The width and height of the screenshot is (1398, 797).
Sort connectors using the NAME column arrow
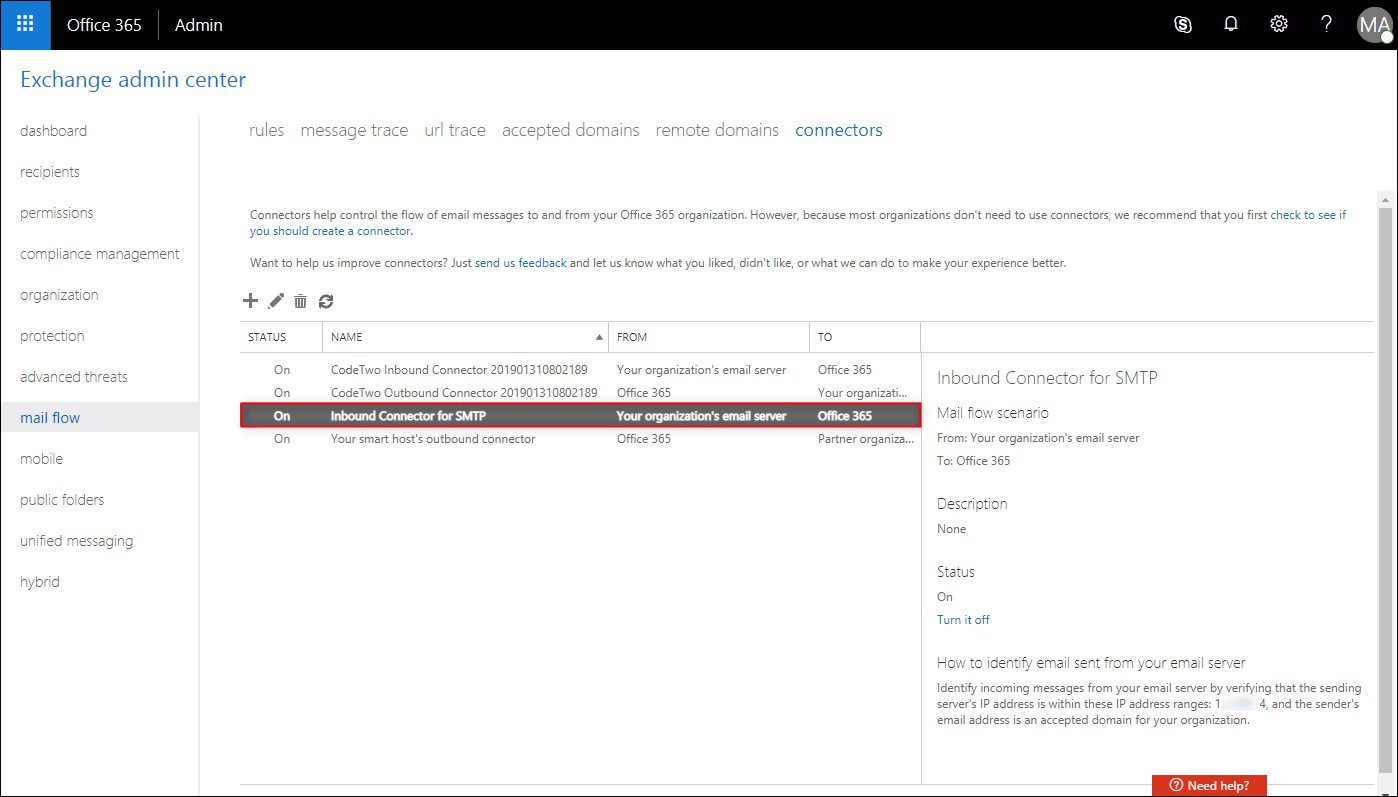point(599,337)
